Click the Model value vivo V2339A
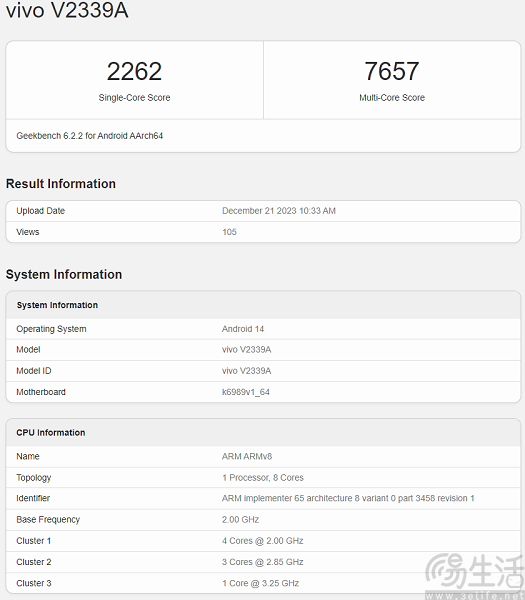The height and width of the screenshot is (600, 525). point(246,349)
